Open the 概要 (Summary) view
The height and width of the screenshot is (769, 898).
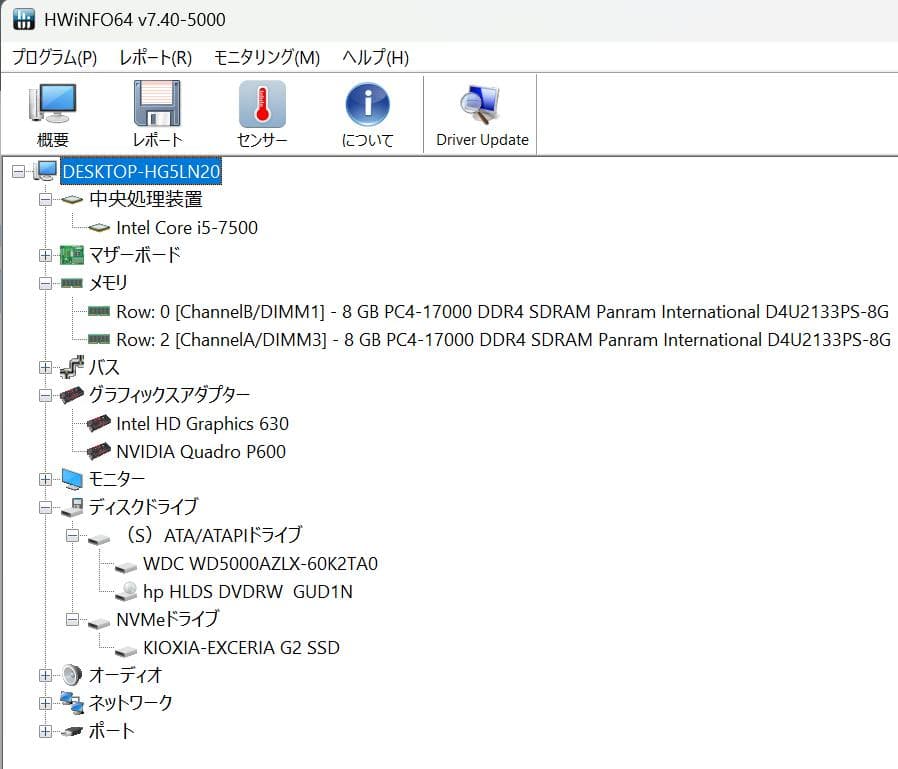52,110
